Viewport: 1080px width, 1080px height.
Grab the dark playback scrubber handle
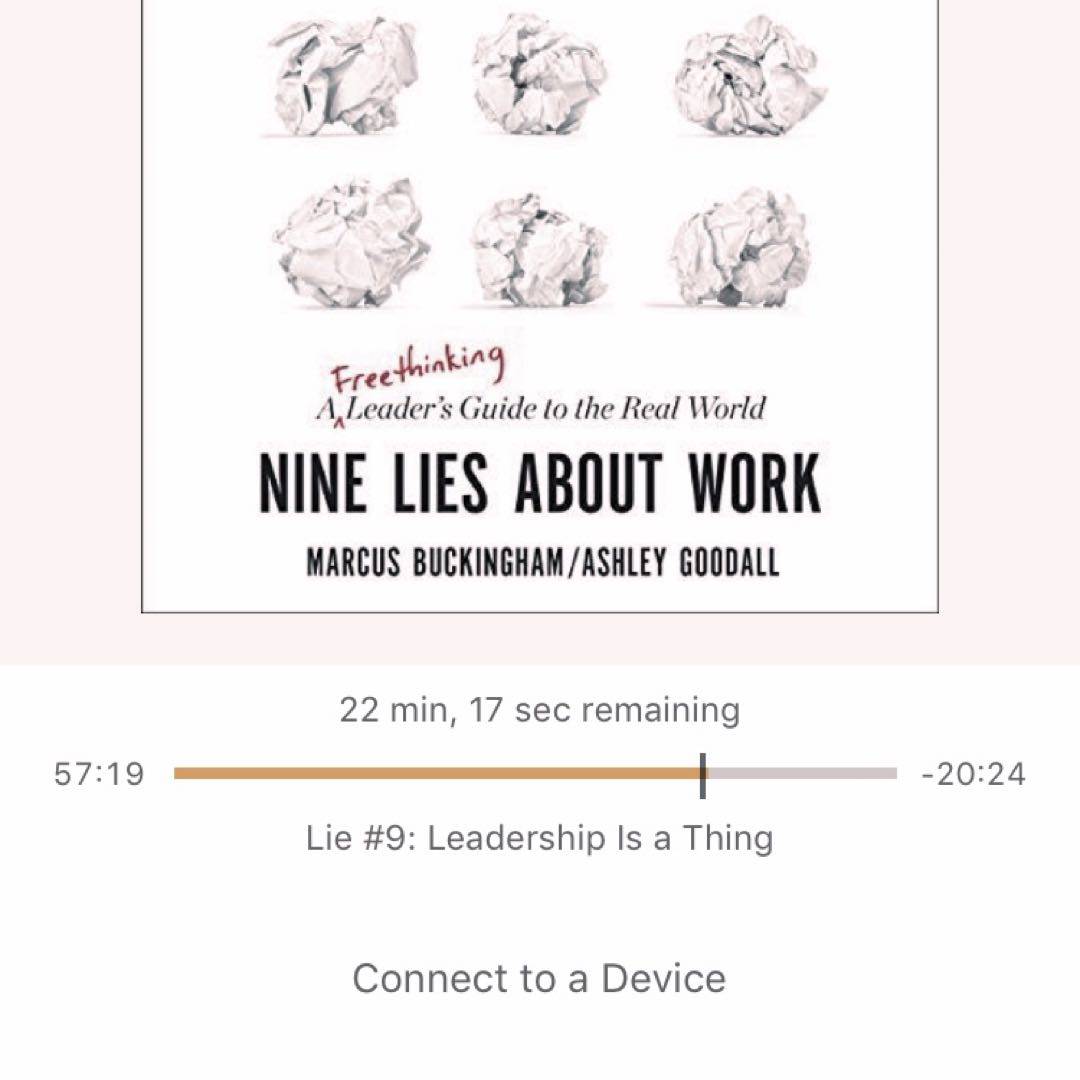[703, 775]
